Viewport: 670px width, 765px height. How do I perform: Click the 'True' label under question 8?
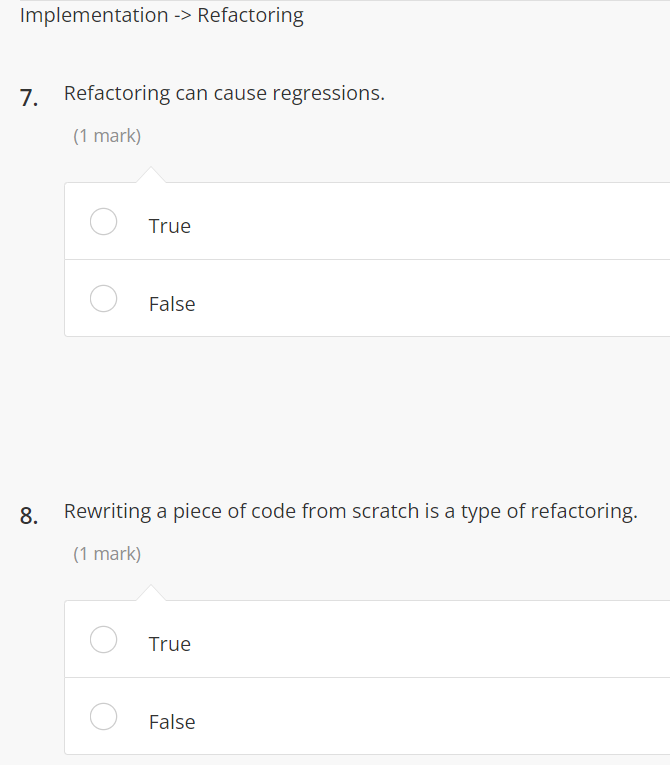tap(169, 644)
